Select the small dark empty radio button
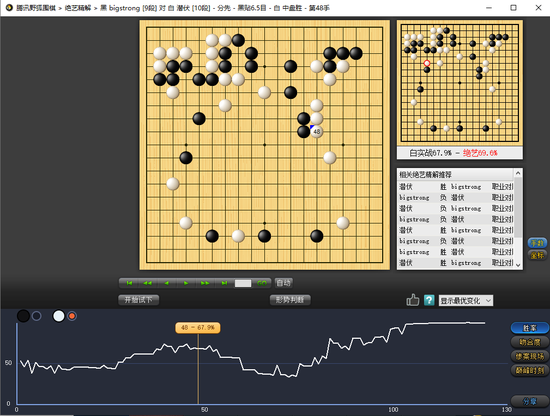The width and height of the screenshot is (550, 416). click(36, 316)
